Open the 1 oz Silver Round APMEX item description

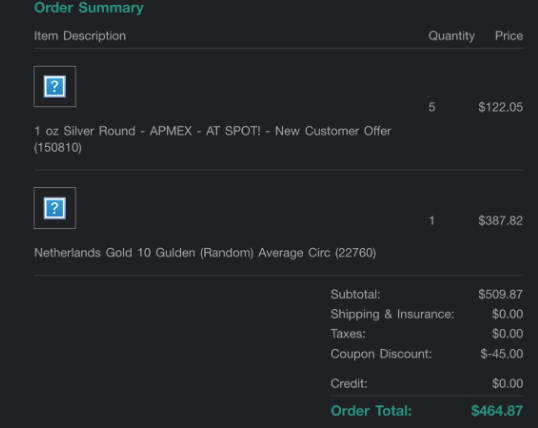(x=212, y=139)
